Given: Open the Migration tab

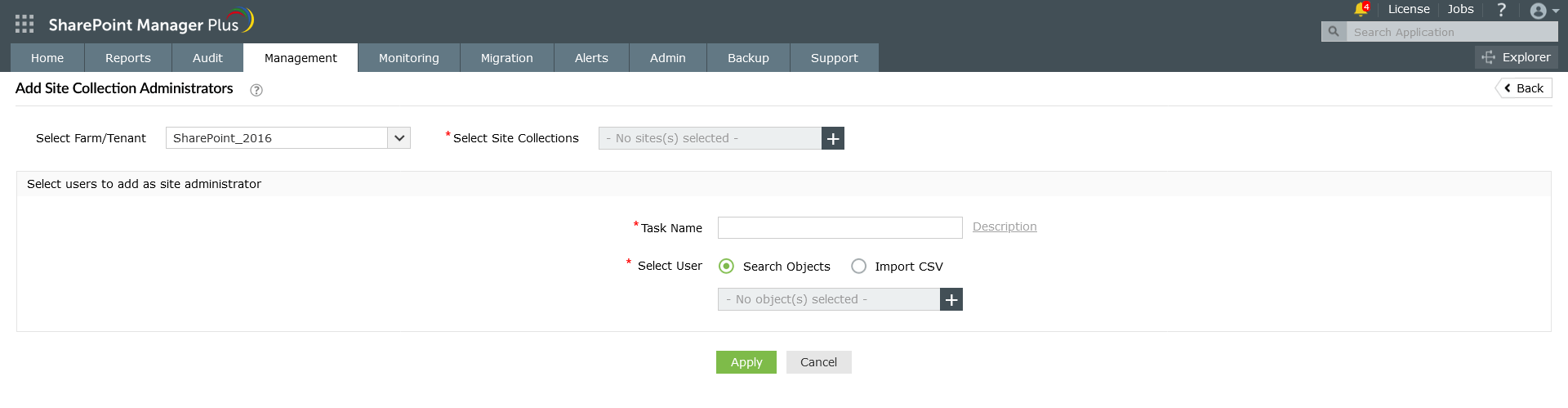Looking at the screenshot, I should [x=506, y=58].
